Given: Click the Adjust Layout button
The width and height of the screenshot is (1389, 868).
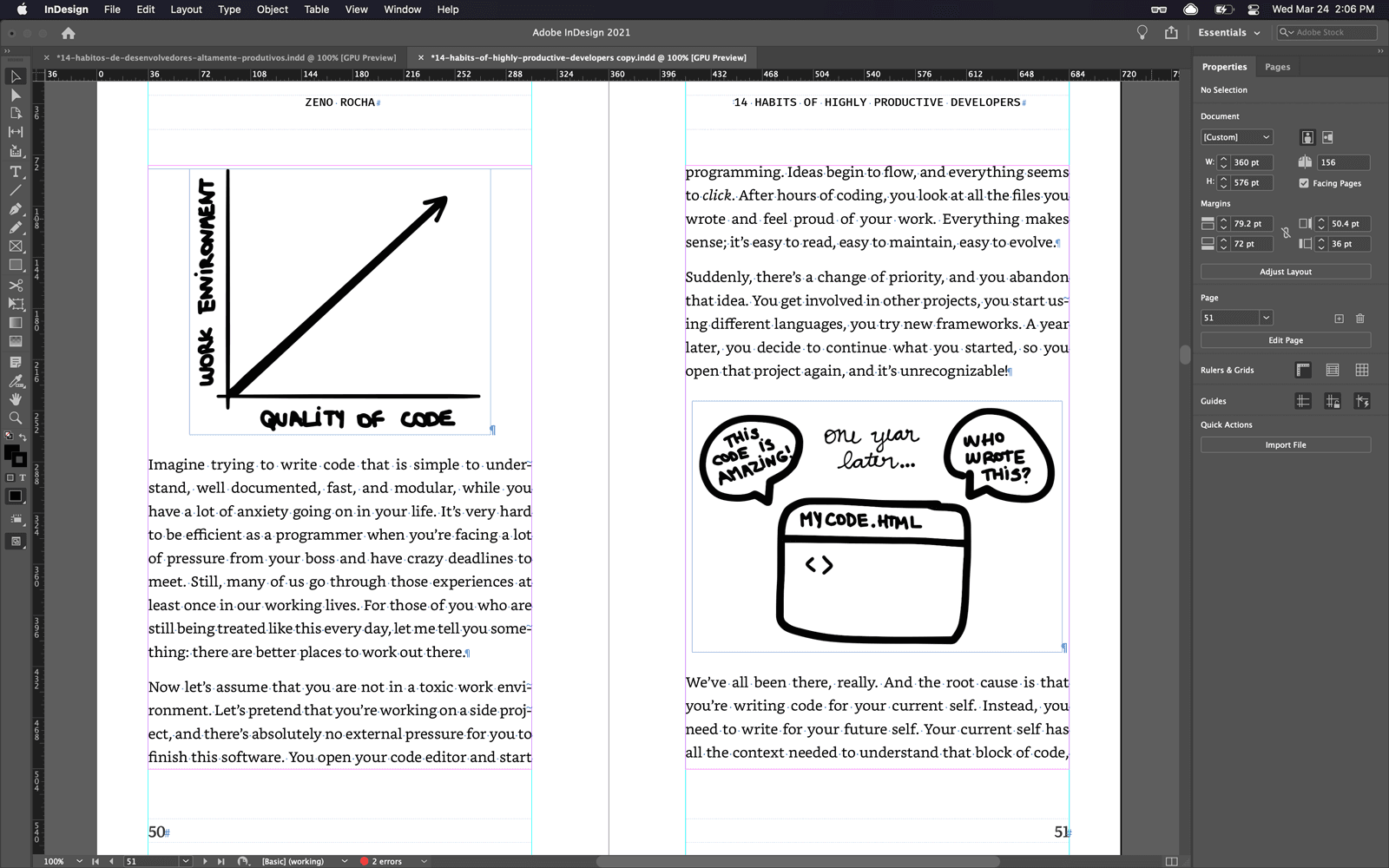Looking at the screenshot, I should pyautogui.click(x=1285, y=271).
